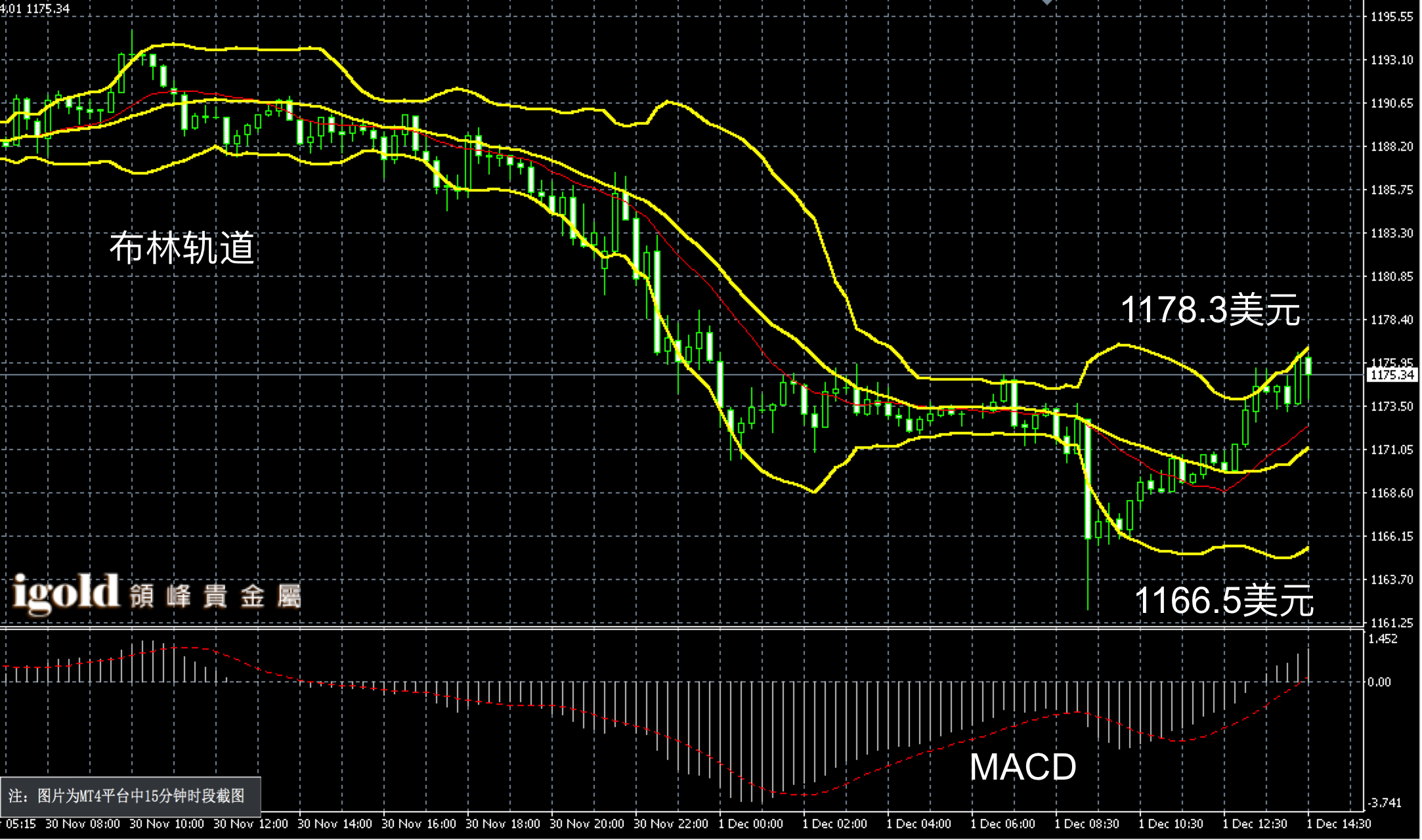Click the 1166.5美元 annotation
This screenshot has height=840, width=1422.
tap(1224, 600)
